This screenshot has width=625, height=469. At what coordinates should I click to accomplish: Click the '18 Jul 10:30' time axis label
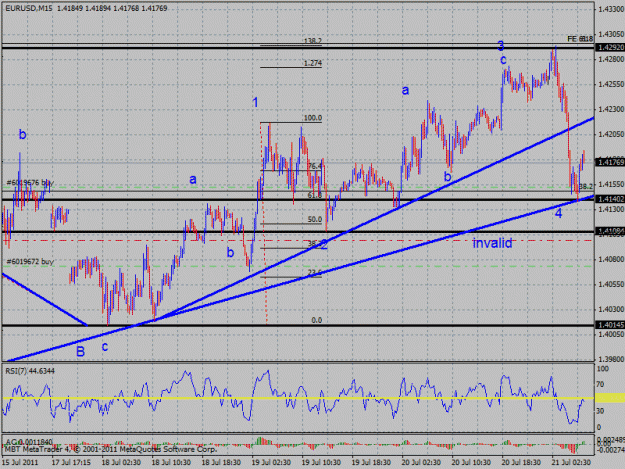[x=171, y=462]
